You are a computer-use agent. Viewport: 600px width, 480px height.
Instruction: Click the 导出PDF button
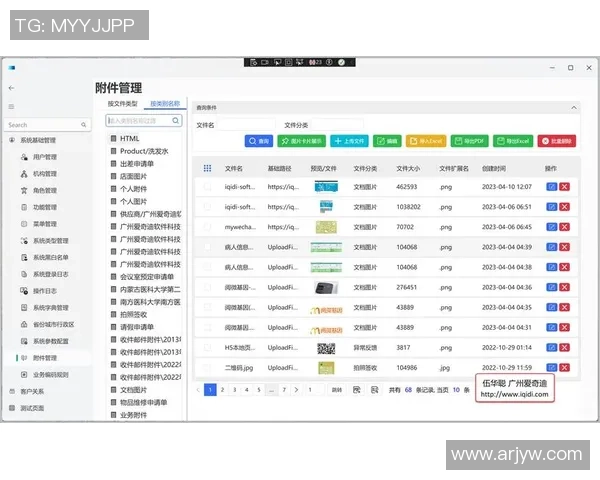[x=470, y=141]
